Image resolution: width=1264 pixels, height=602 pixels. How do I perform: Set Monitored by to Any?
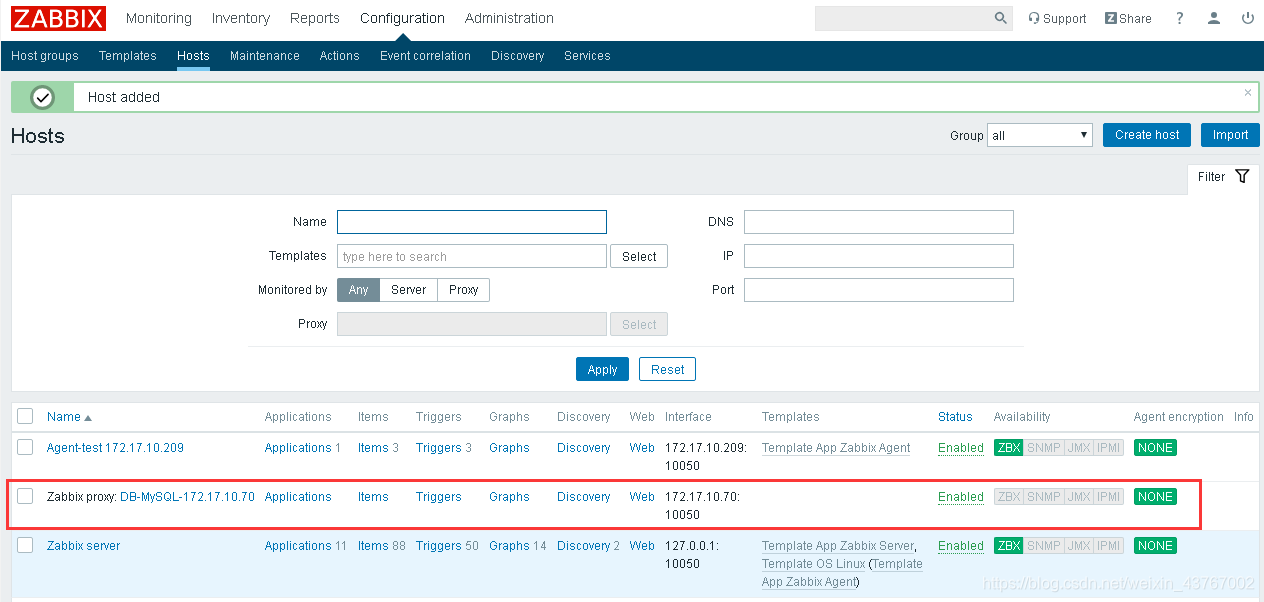[358, 290]
